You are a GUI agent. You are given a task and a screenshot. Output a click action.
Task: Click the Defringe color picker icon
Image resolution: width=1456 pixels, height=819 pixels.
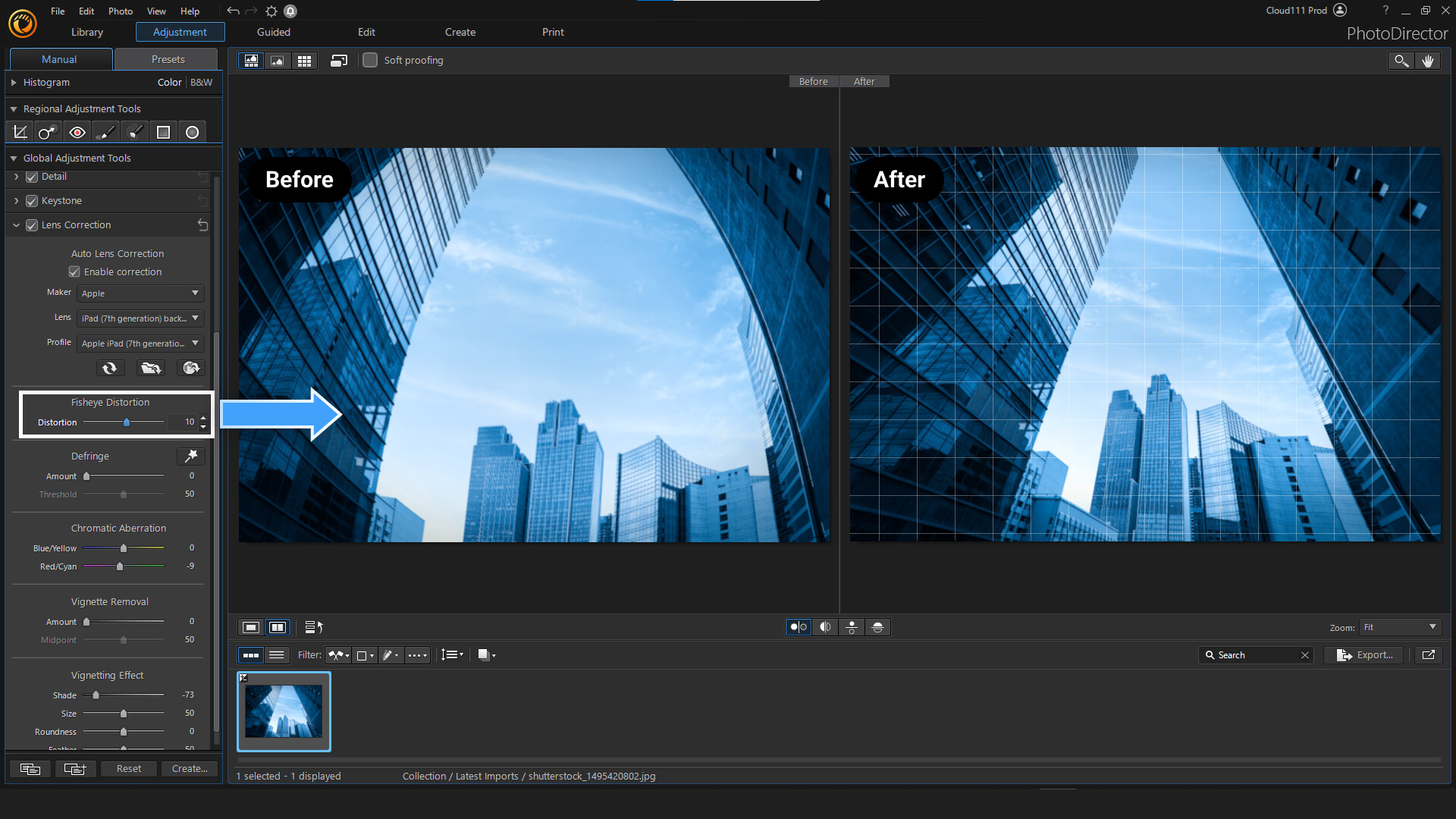tap(190, 456)
